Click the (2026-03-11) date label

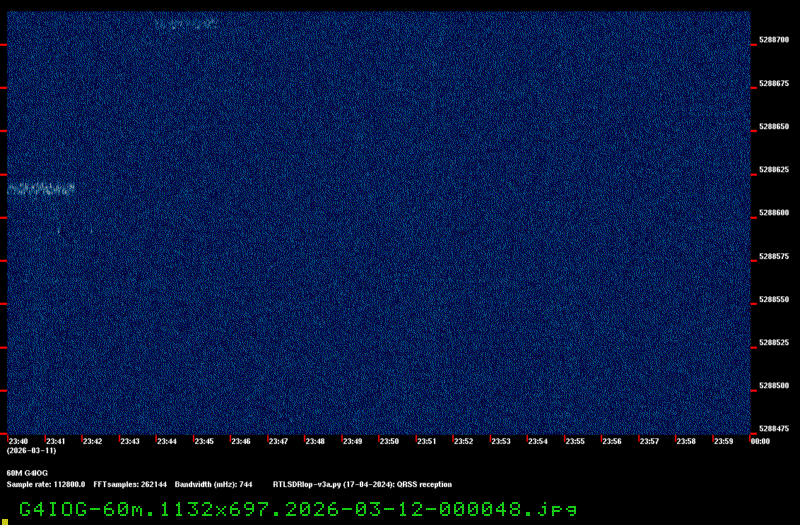(32, 451)
